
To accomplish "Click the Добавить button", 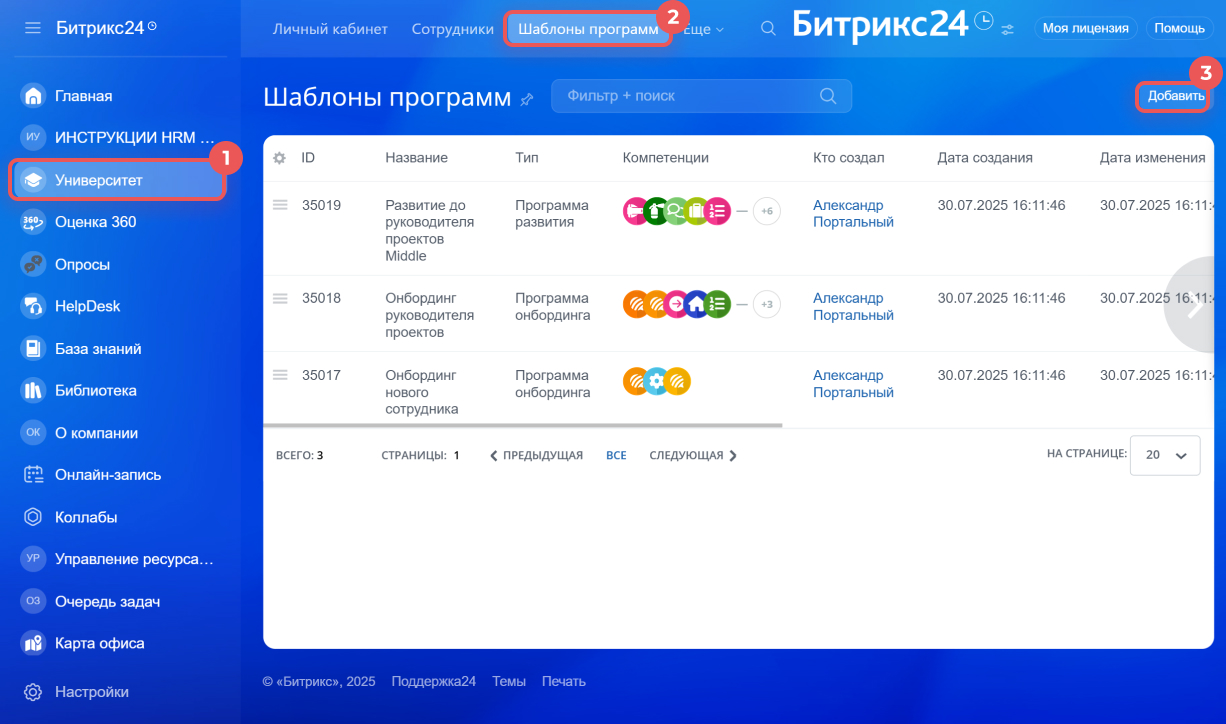I will 1176,96.
